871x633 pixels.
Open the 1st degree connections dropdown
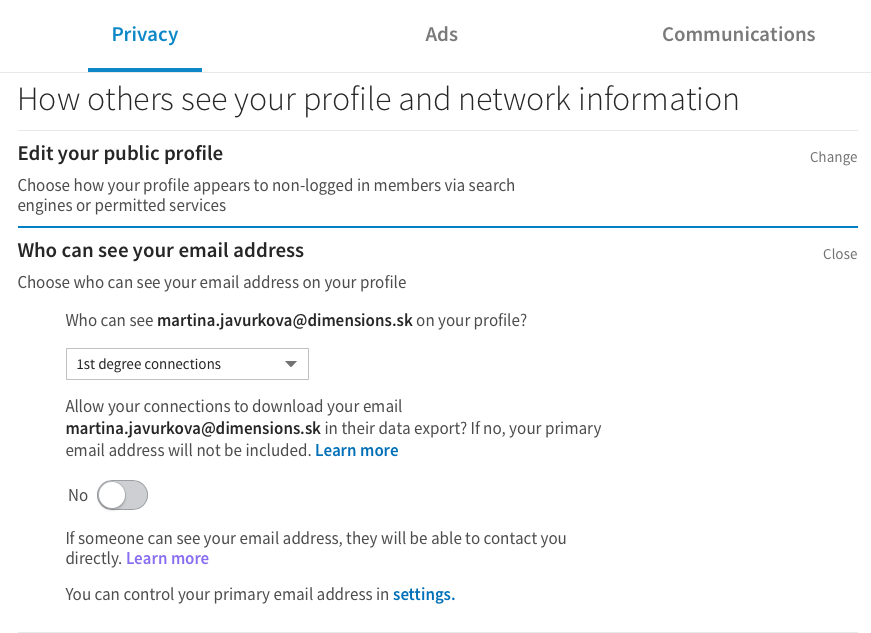tap(187, 364)
